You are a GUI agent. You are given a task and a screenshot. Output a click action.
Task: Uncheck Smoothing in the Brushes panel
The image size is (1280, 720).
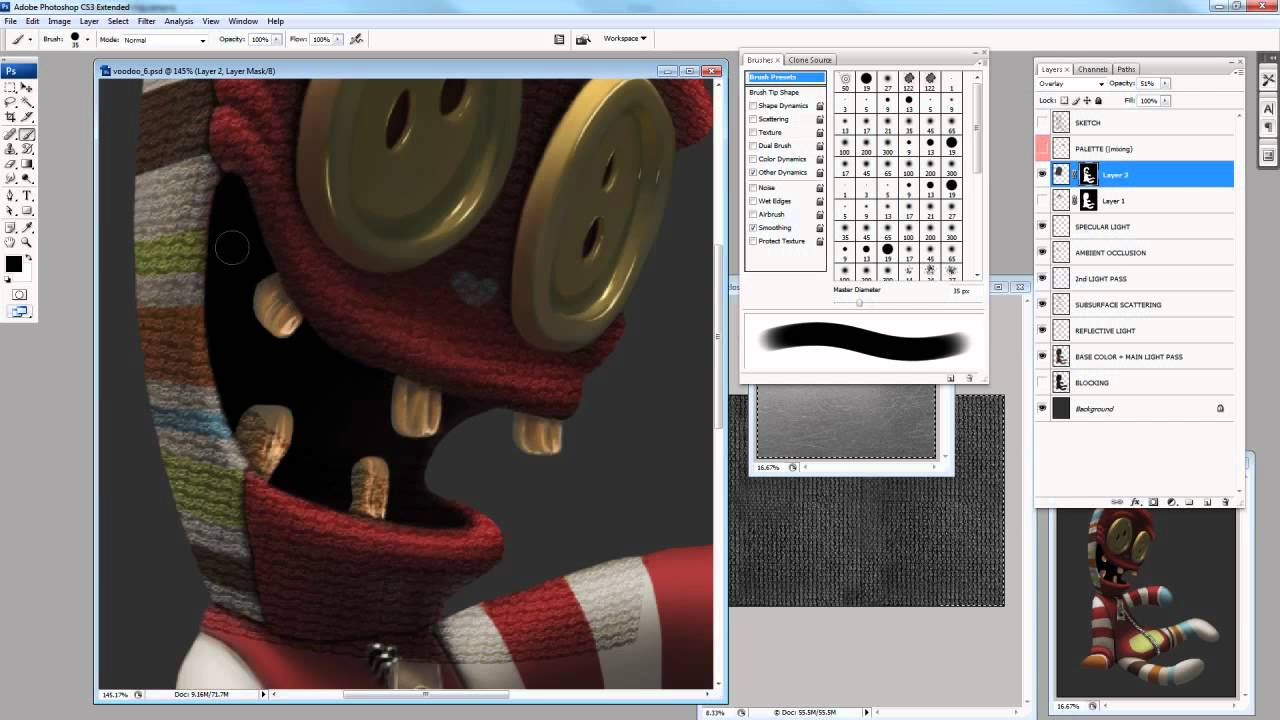[x=753, y=228]
